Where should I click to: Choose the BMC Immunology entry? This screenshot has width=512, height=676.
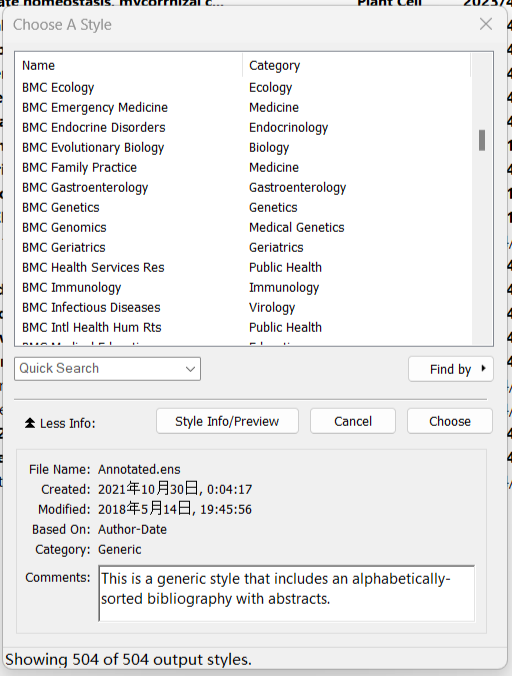point(243,287)
